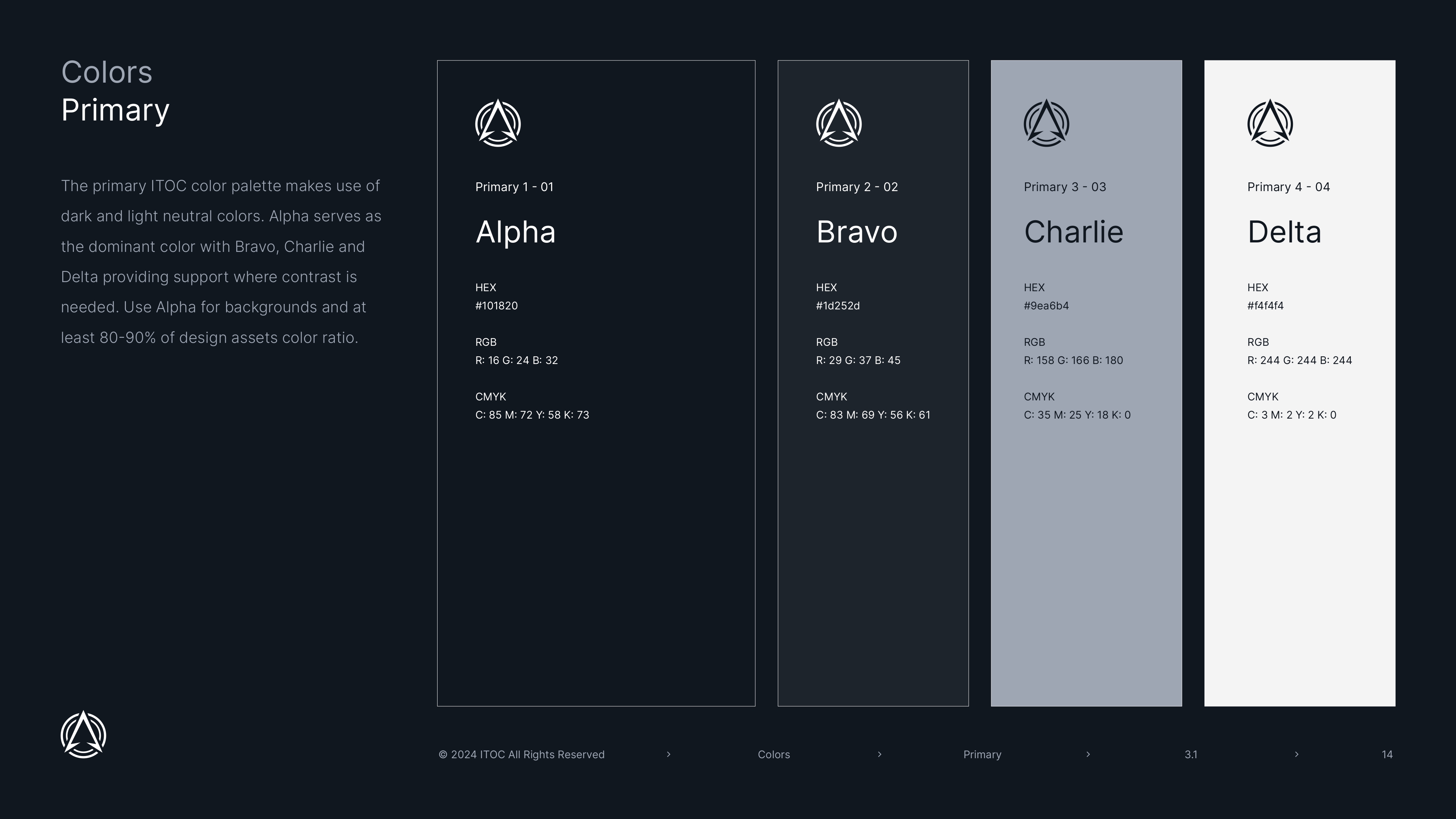Click the Delta color name
1456x819 pixels.
(x=1284, y=232)
